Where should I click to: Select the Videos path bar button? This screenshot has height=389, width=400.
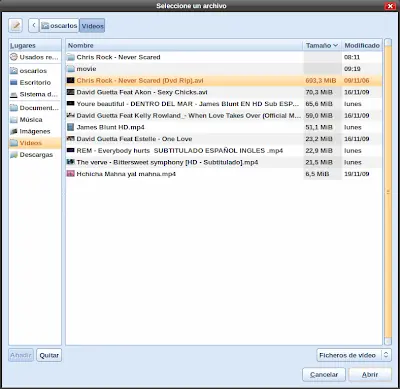92,25
